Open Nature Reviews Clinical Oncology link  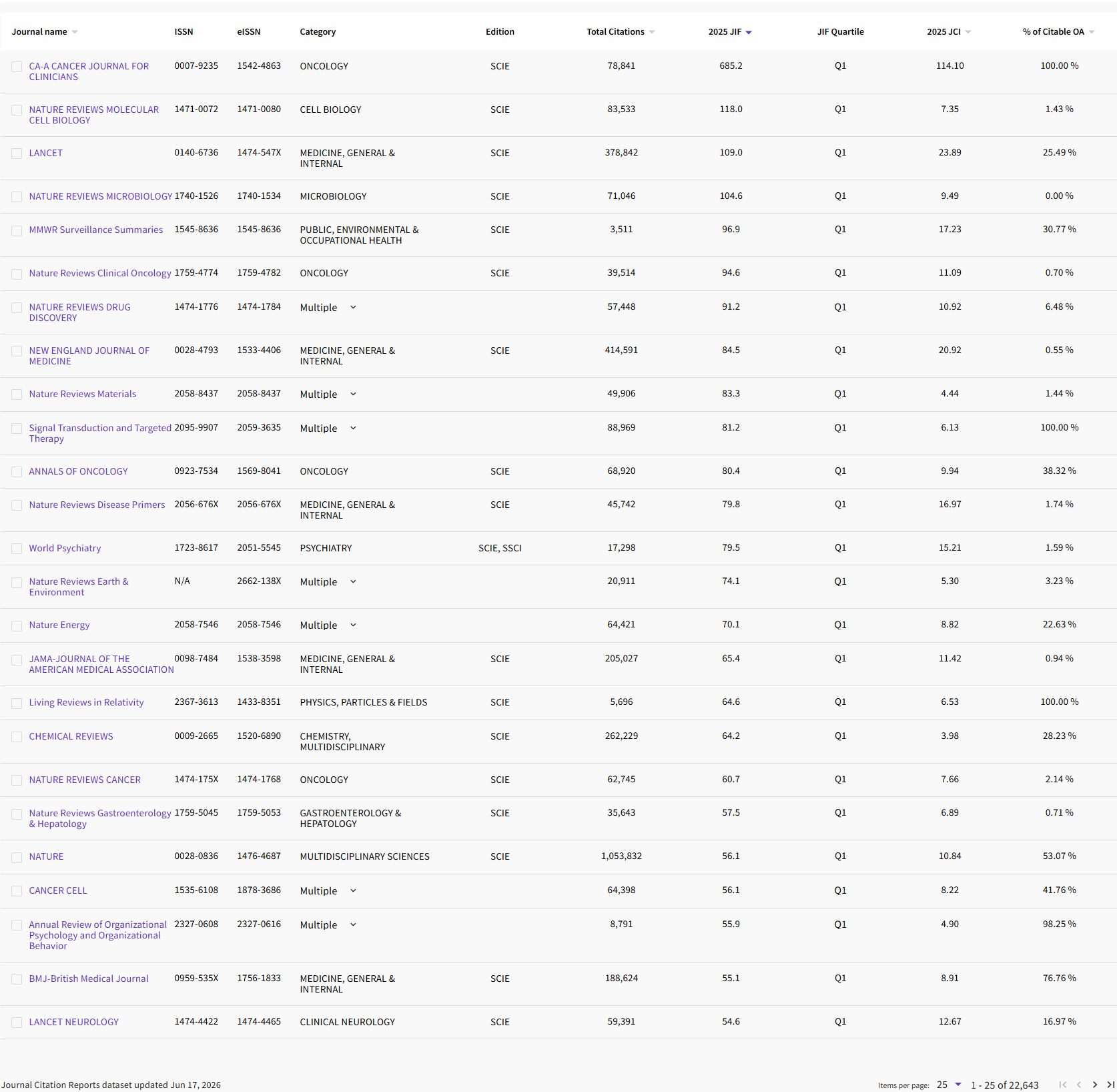pos(100,274)
